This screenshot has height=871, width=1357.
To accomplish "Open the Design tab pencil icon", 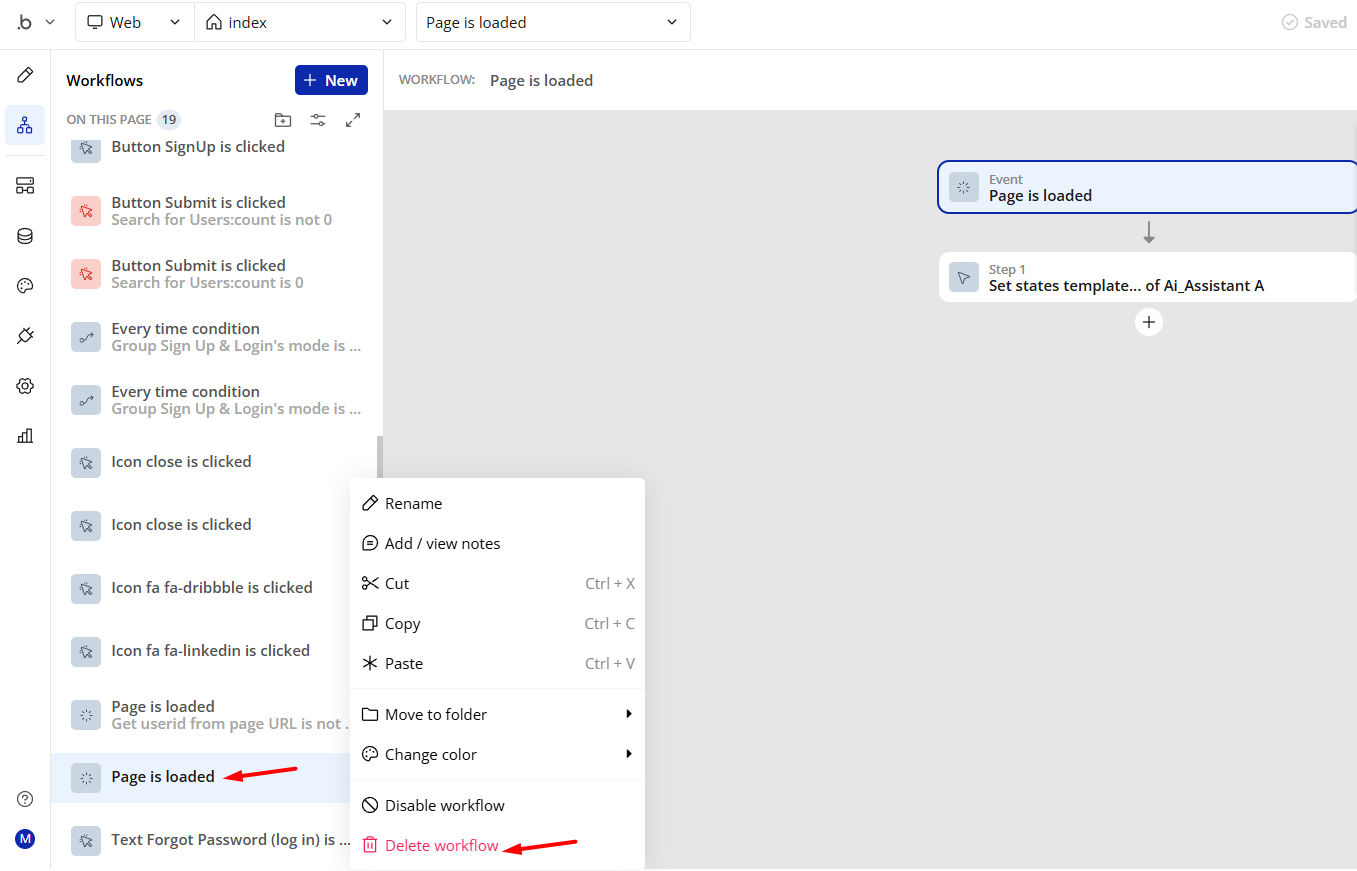I will point(25,76).
